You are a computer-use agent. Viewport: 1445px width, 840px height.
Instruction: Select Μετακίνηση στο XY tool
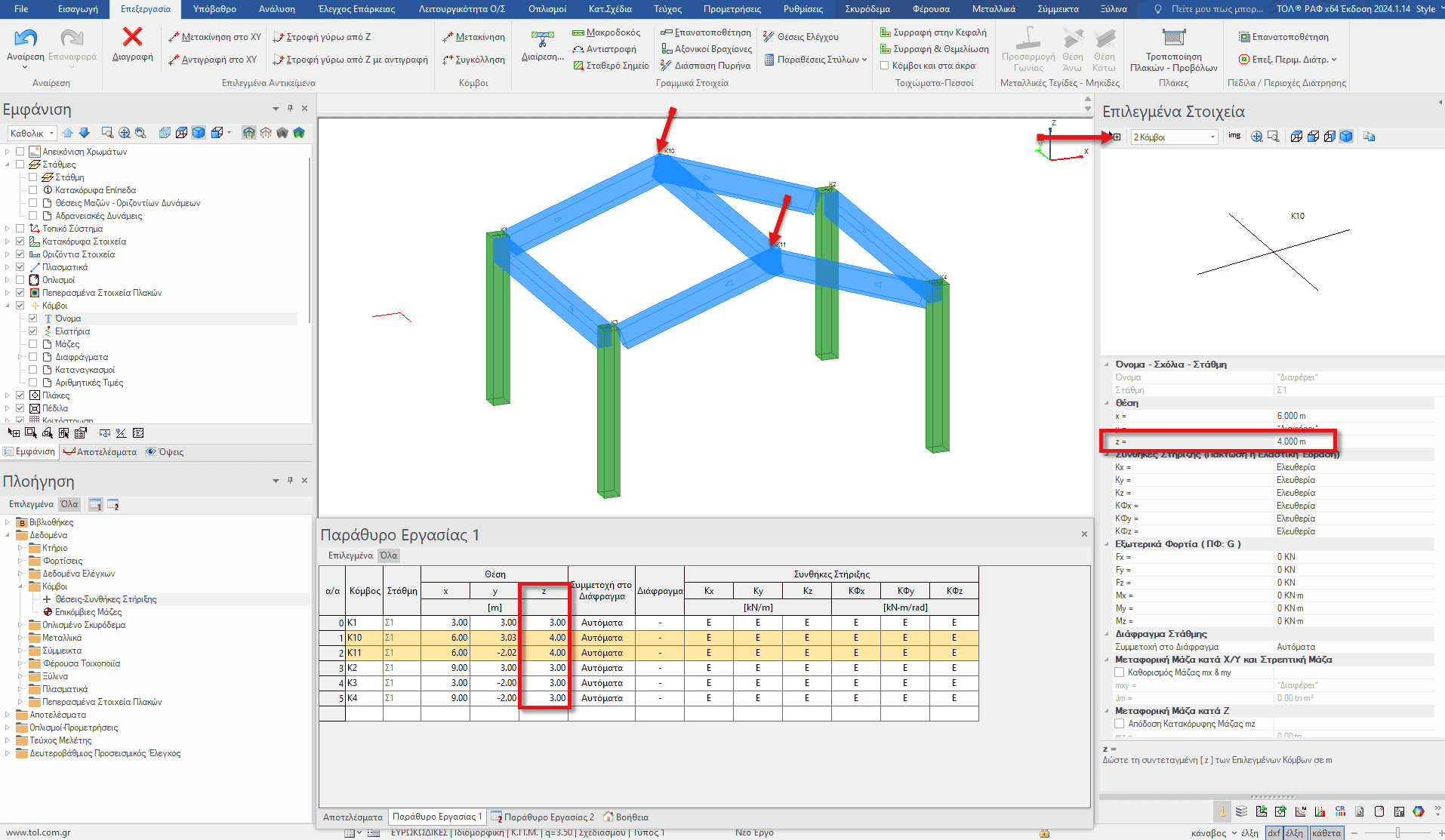214,37
